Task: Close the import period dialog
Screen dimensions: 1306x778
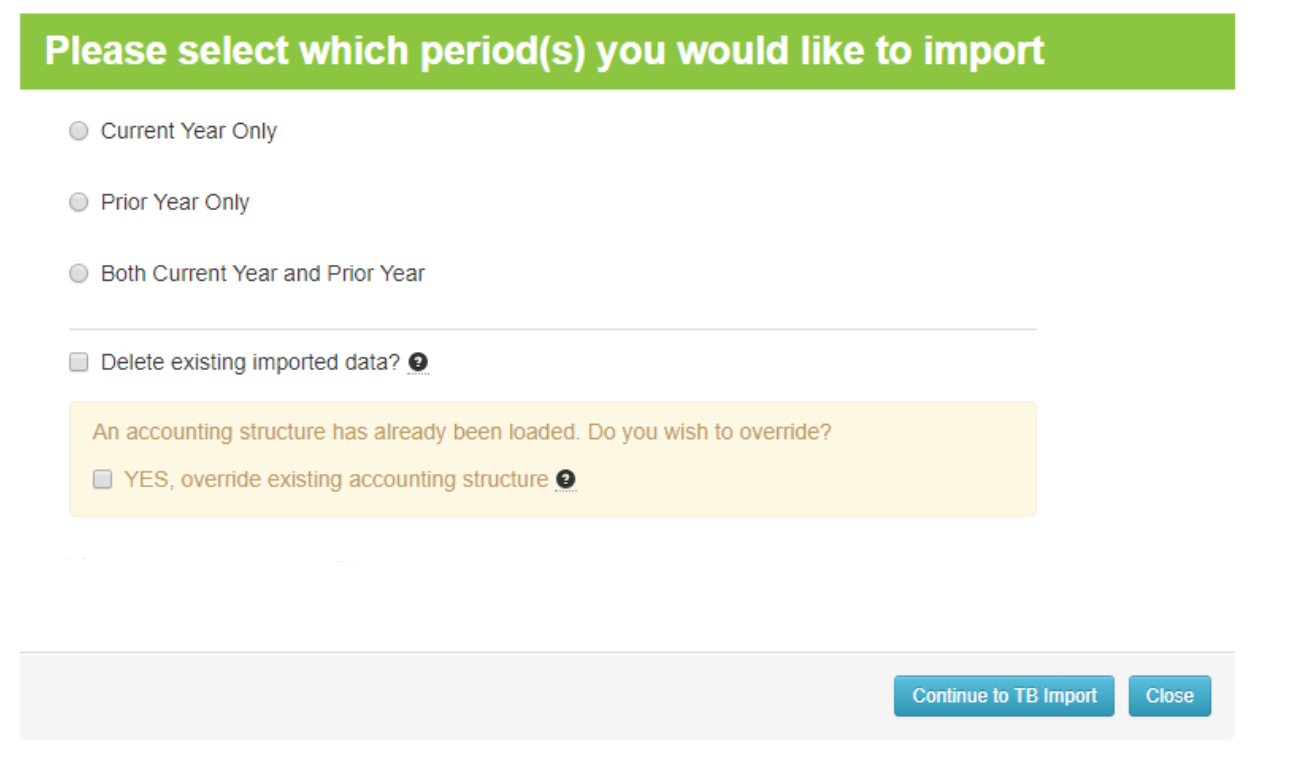Action: tap(1170, 696)
